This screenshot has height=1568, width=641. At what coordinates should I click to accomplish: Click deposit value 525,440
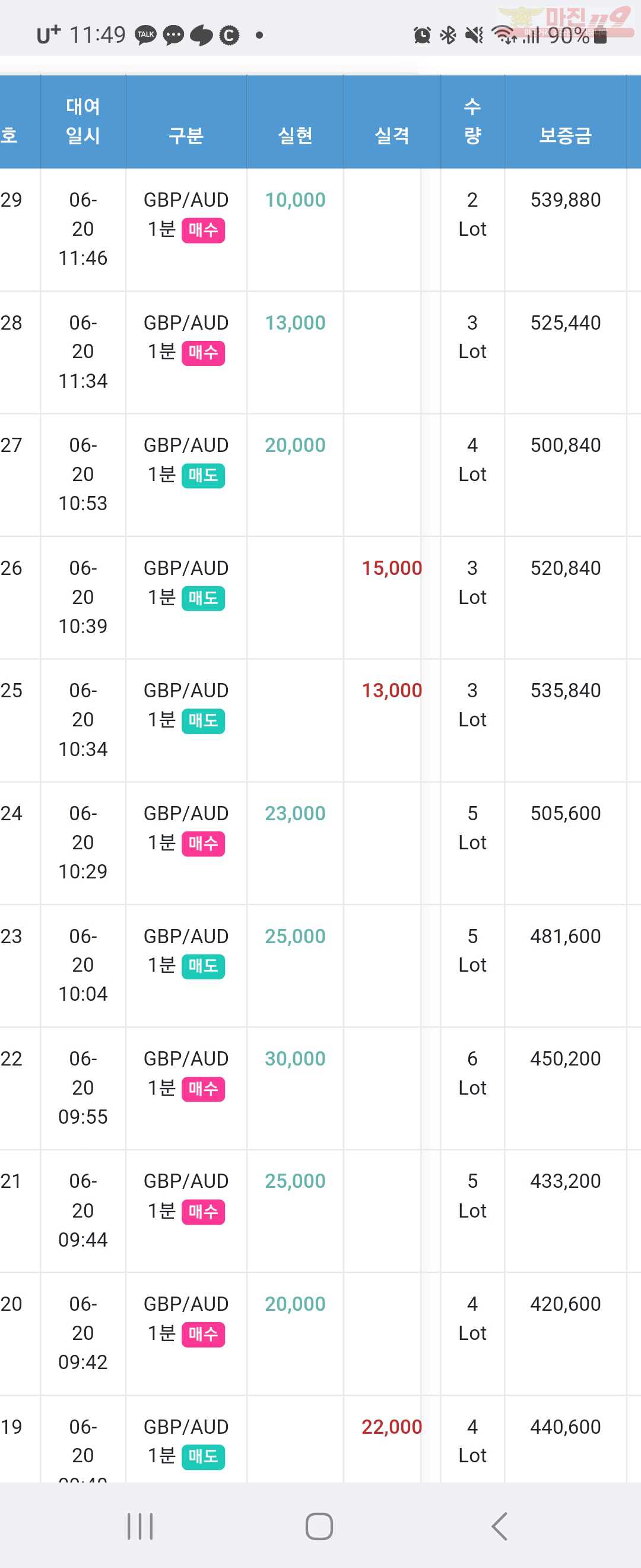click(566, 323)
